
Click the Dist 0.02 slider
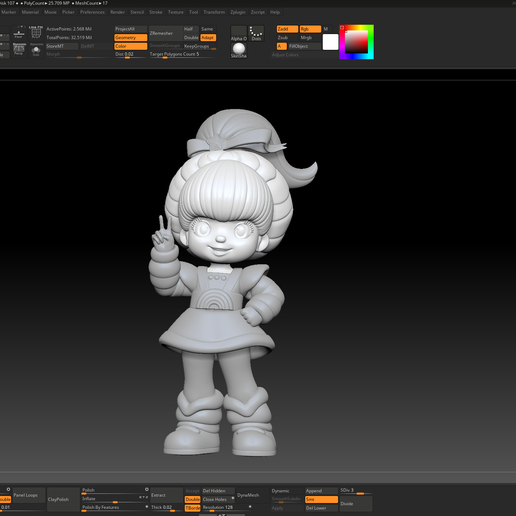click(x=131, y=55)
